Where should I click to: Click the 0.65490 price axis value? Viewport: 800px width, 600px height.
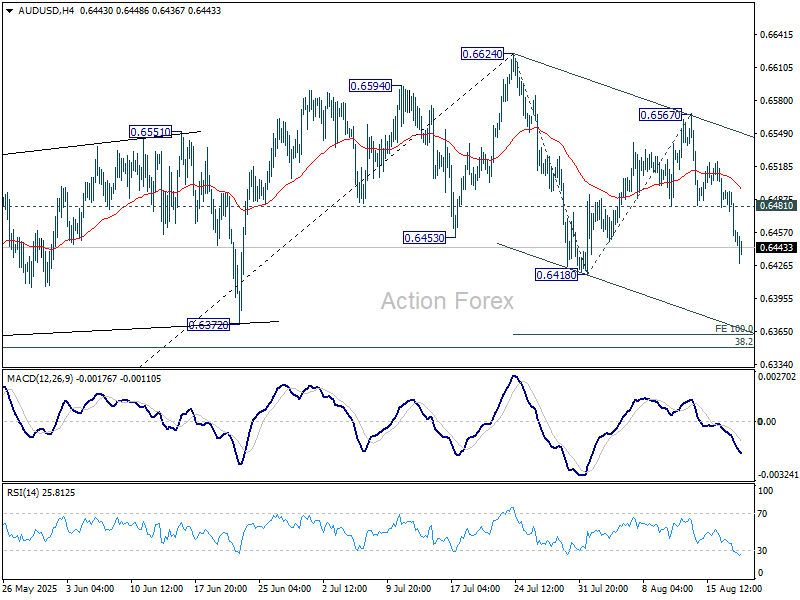click(x=777, y=133)
